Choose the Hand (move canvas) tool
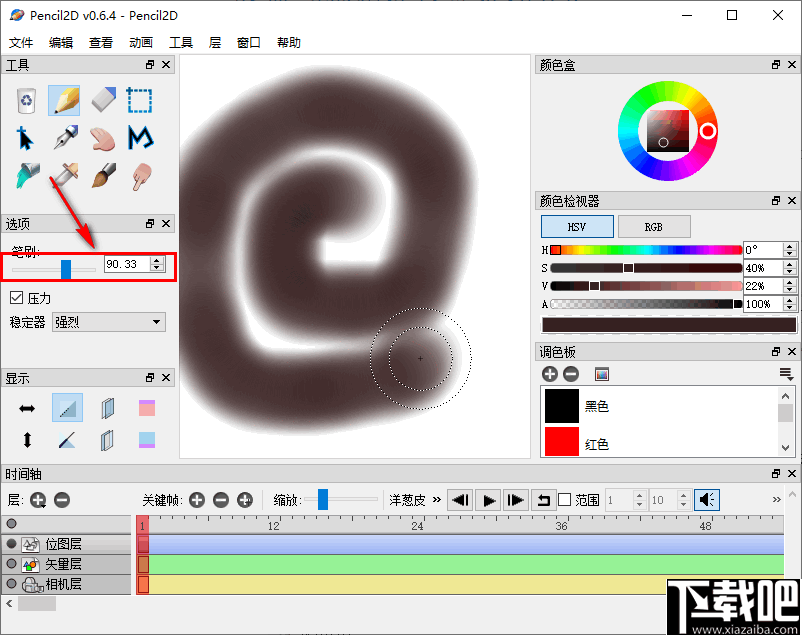The image size is (802, 635). point(102,139)
